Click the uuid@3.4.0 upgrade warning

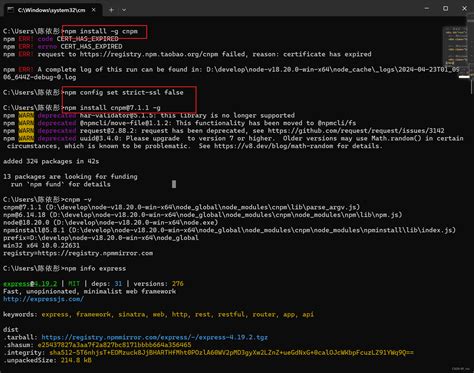tap(233, 138)
